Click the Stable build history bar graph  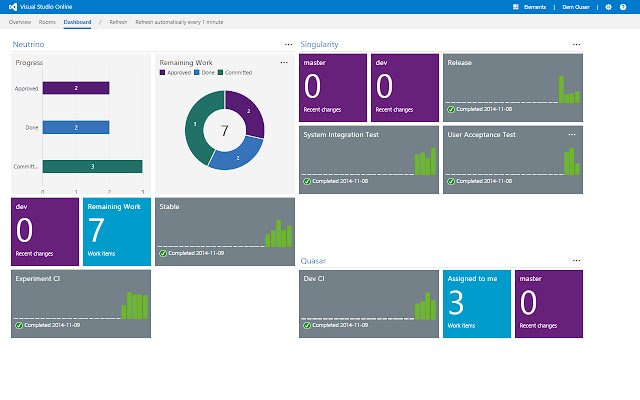[279, 233]
